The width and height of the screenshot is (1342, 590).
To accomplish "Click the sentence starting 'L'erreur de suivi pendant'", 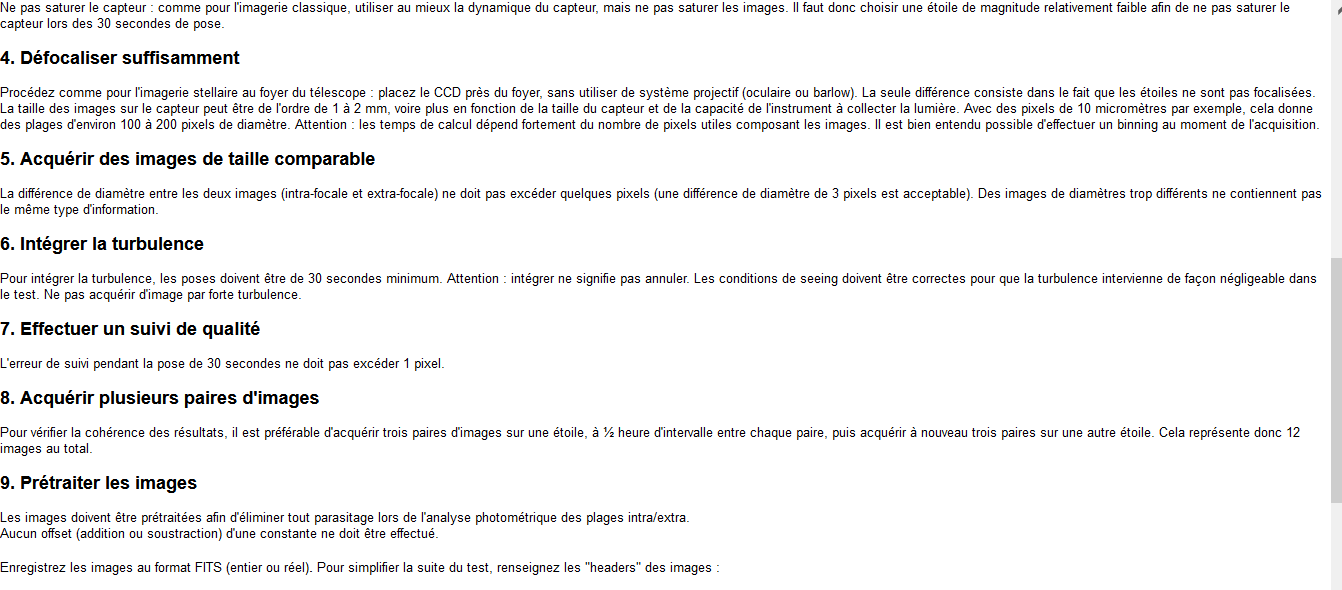I will click(x=222, y=364).
